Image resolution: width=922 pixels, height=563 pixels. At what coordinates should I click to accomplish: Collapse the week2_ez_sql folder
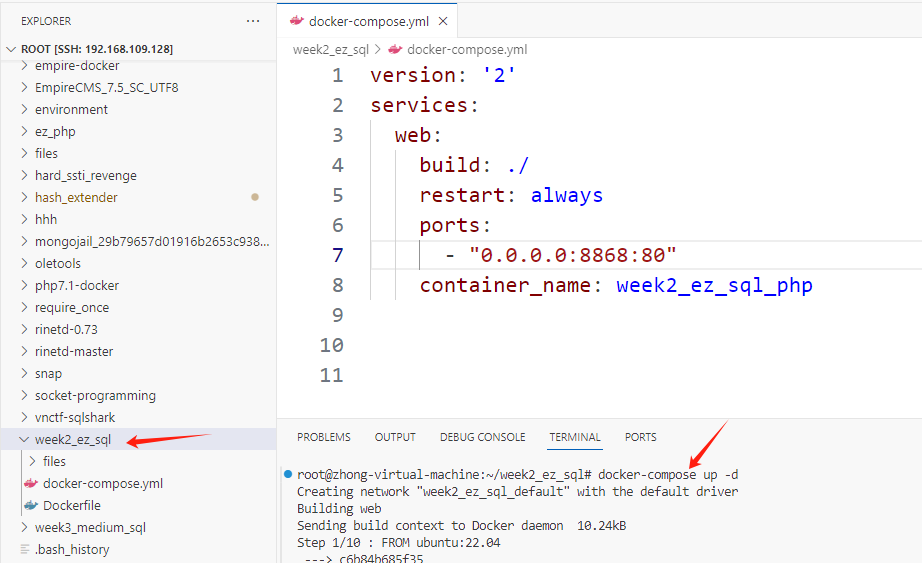click(72, 439)
